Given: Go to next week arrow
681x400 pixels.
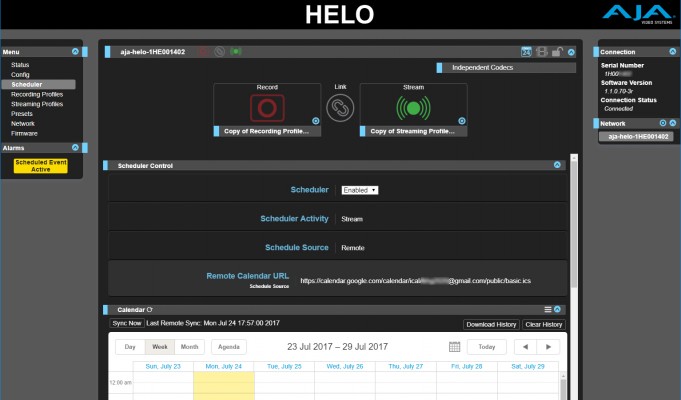Looking at the screenshot, I should [548, 347].
